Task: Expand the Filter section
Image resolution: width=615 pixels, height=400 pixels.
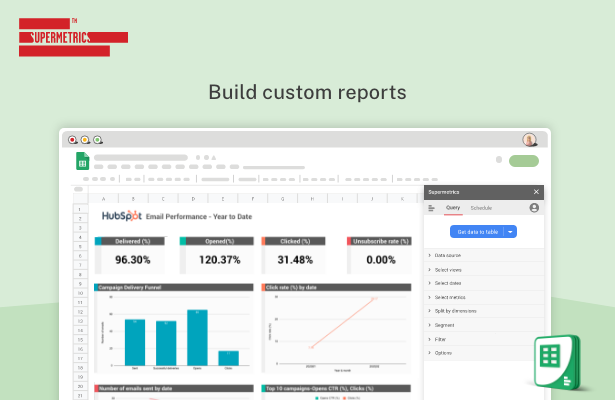Action: click(484, 339)
